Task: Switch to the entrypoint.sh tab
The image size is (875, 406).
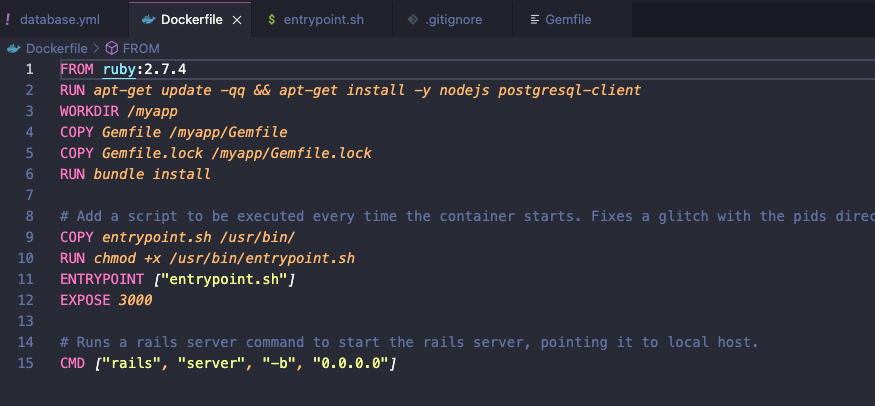Action: [x=323, y=20]
